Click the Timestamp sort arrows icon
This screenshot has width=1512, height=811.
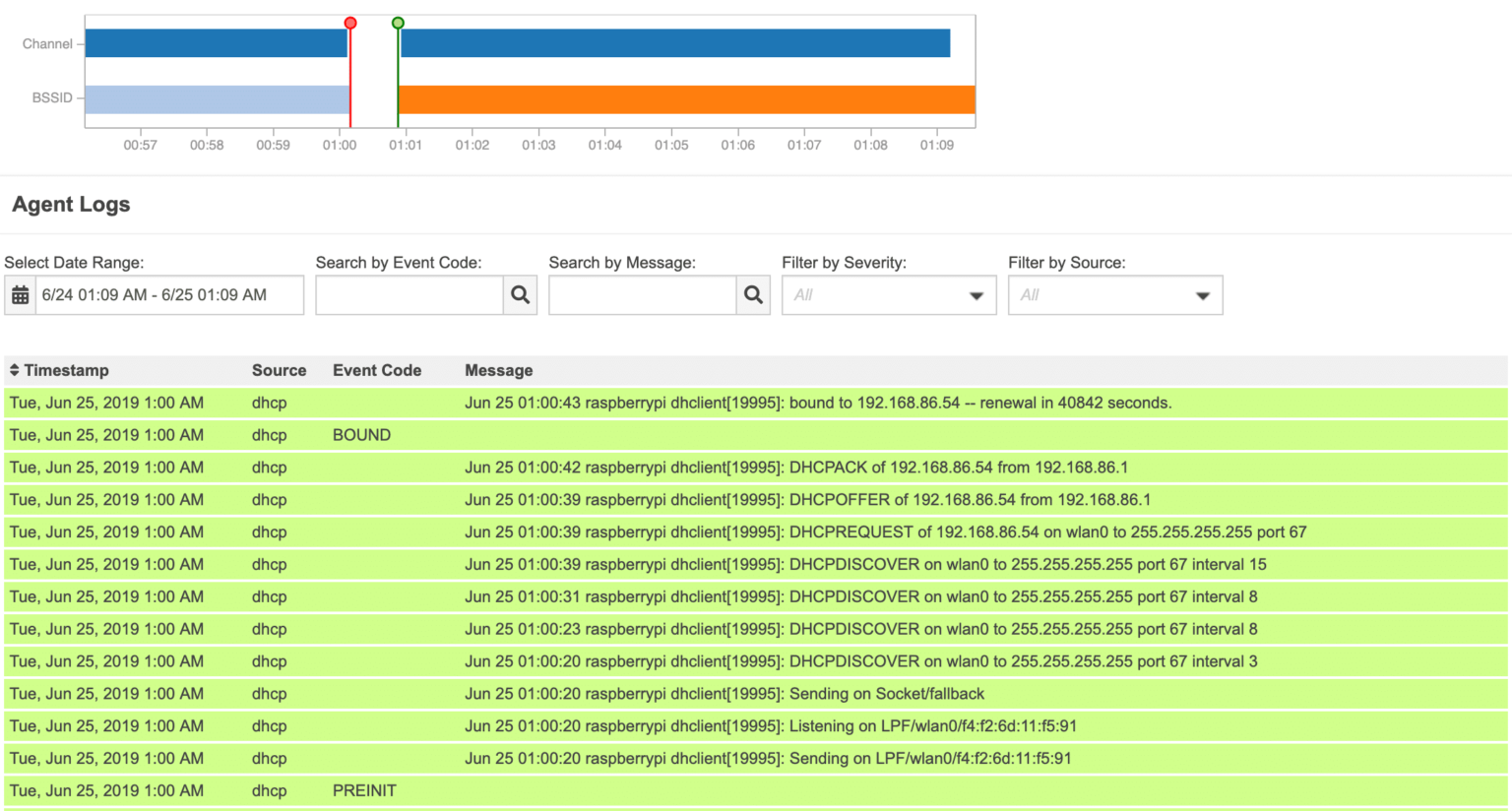pos(14,370)
